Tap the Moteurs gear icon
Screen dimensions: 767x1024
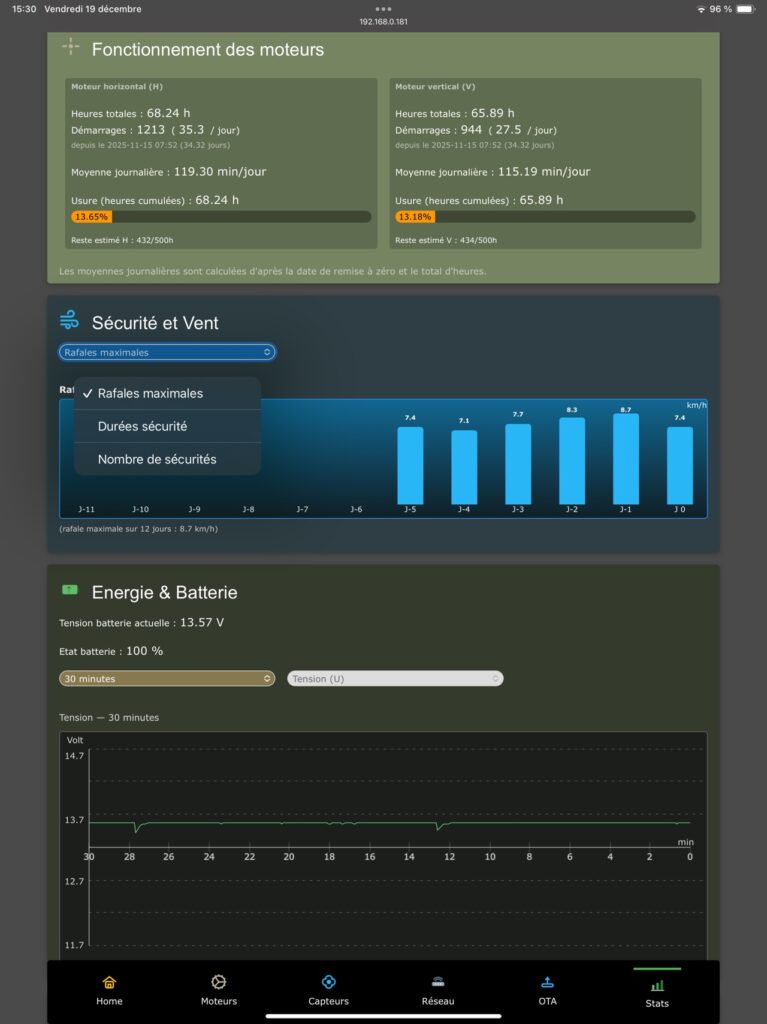coord(219,982)
